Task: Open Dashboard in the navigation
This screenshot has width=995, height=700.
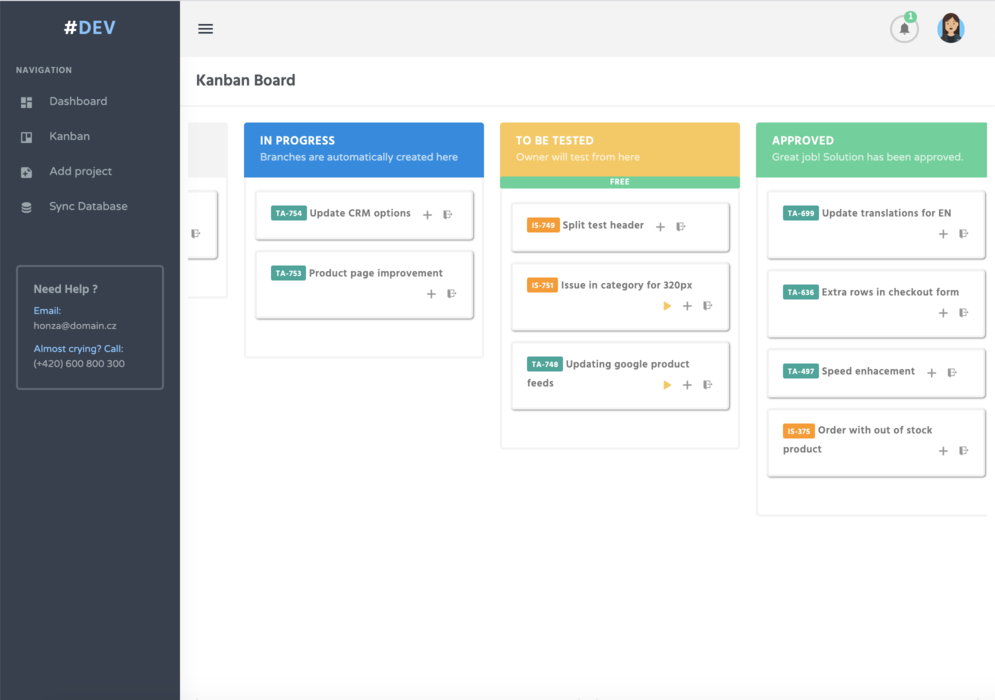Action: (x=78, y=102)
